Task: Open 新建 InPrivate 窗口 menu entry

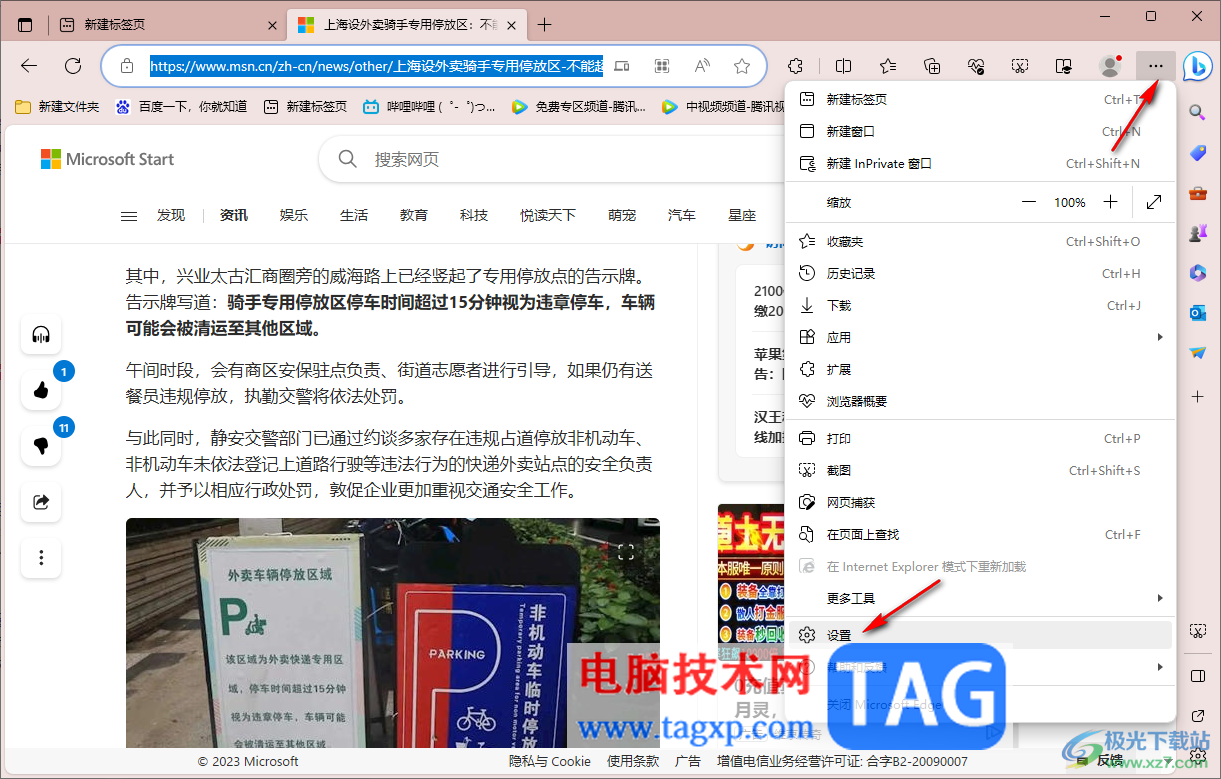Action: click(x=981, y=163)
